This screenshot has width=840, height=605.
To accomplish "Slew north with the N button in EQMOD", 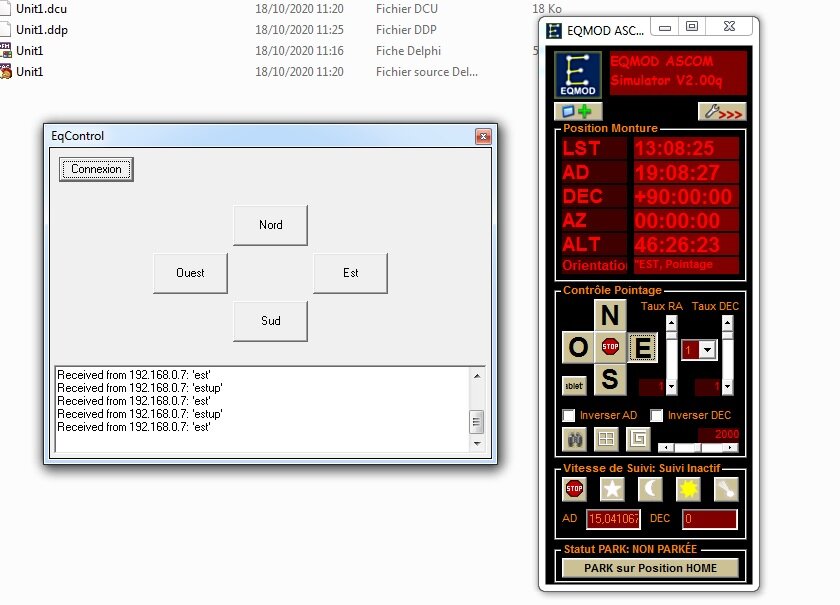I will pyautogui.click(x=610, y=315).
